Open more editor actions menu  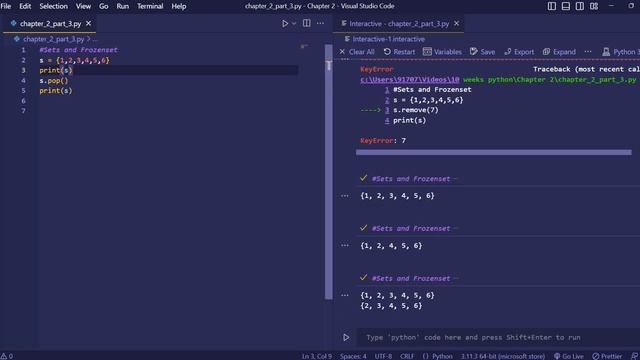click(320, 23)
